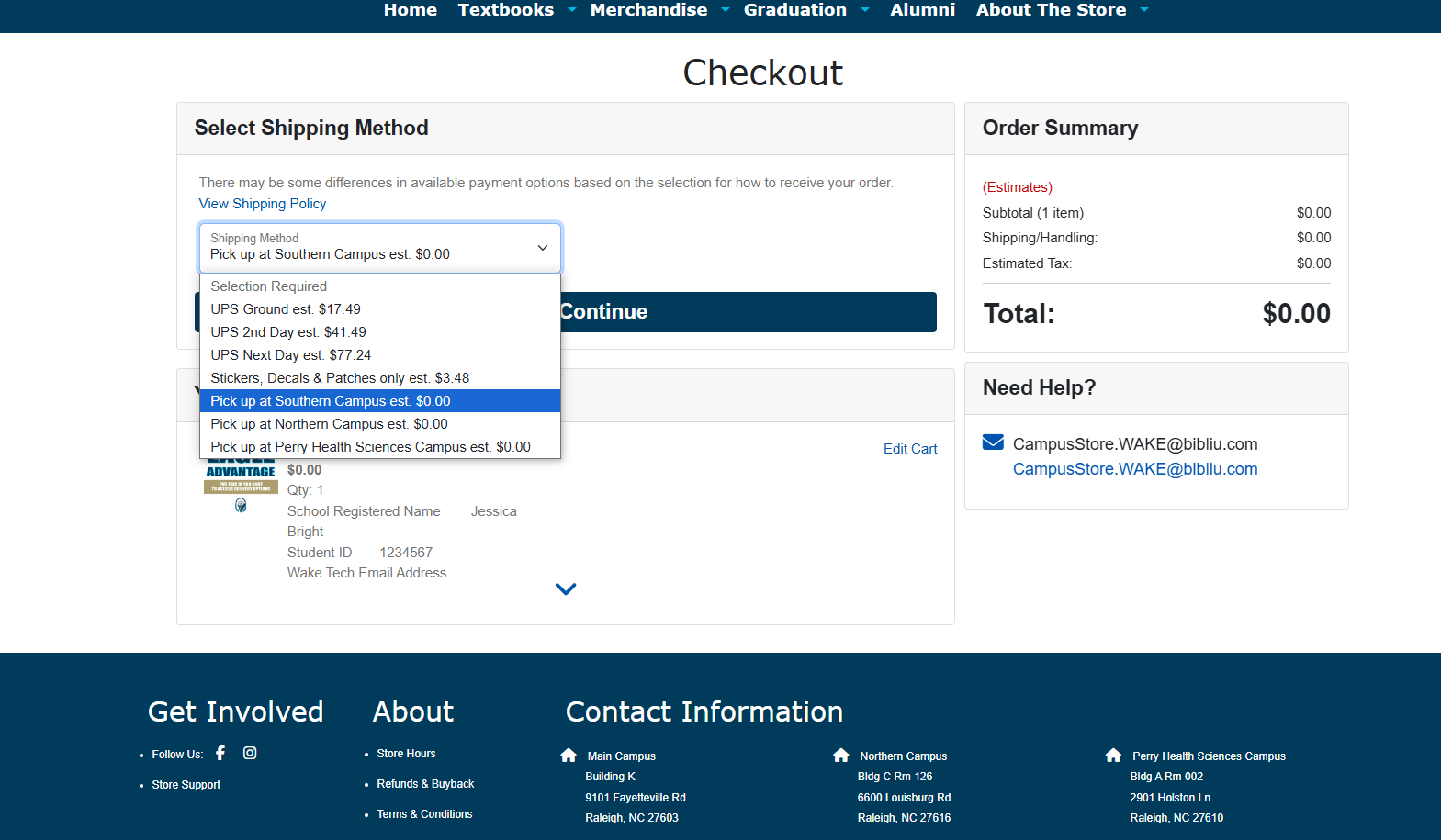
Task: Open the CampusStore.WAKE@bibliu.com email link
Action: (1135, 469)
